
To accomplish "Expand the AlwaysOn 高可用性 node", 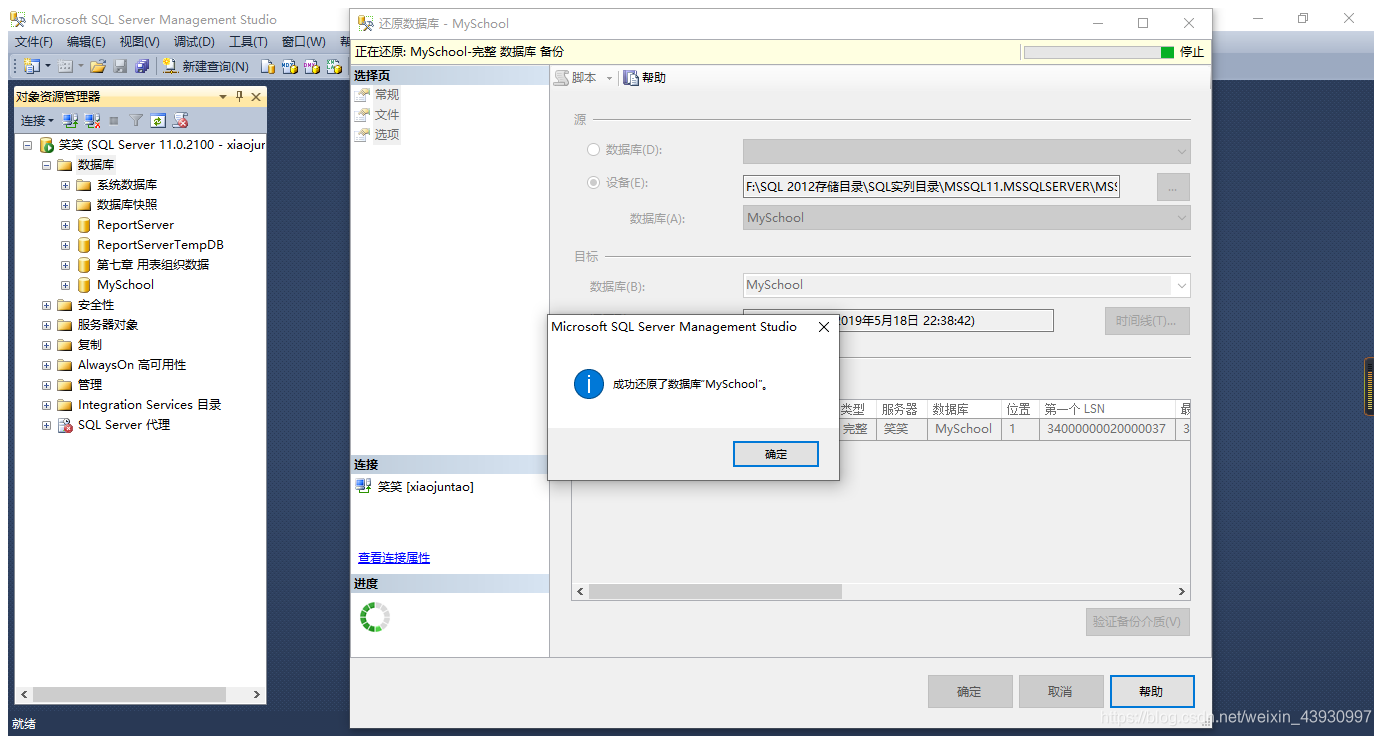I will coord(46,365).
